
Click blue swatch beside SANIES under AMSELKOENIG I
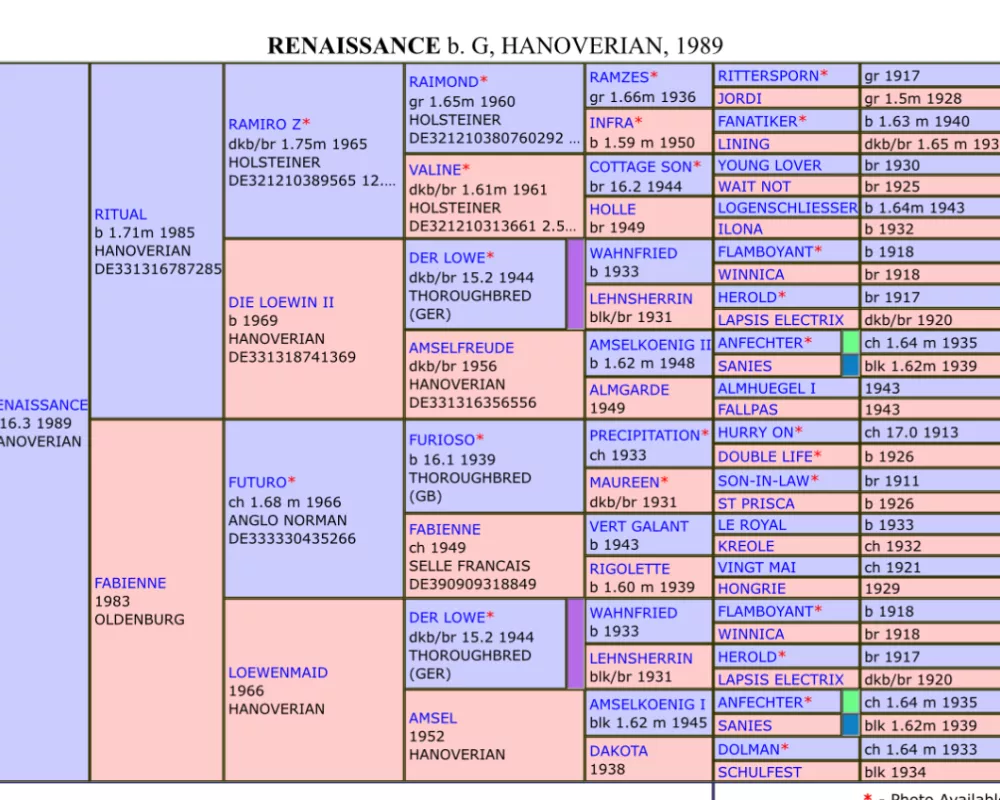click(850, 725)
